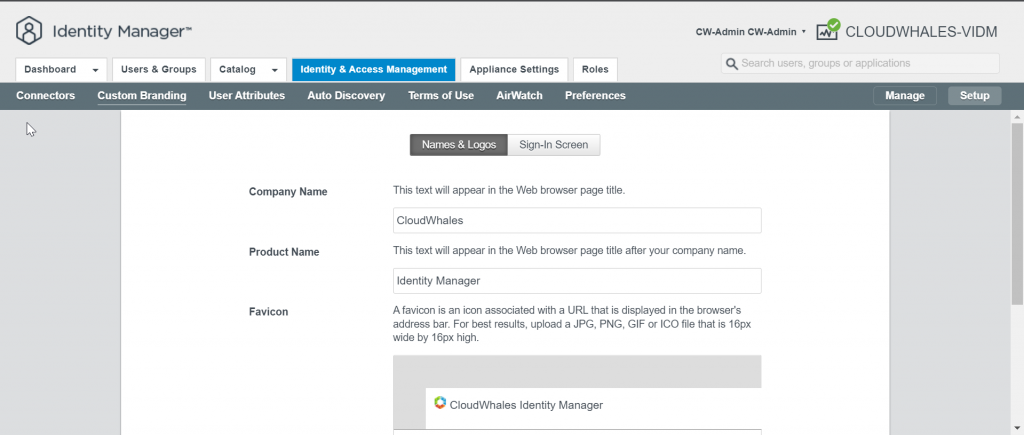Open the Dashboard tab

click(50, 69)
